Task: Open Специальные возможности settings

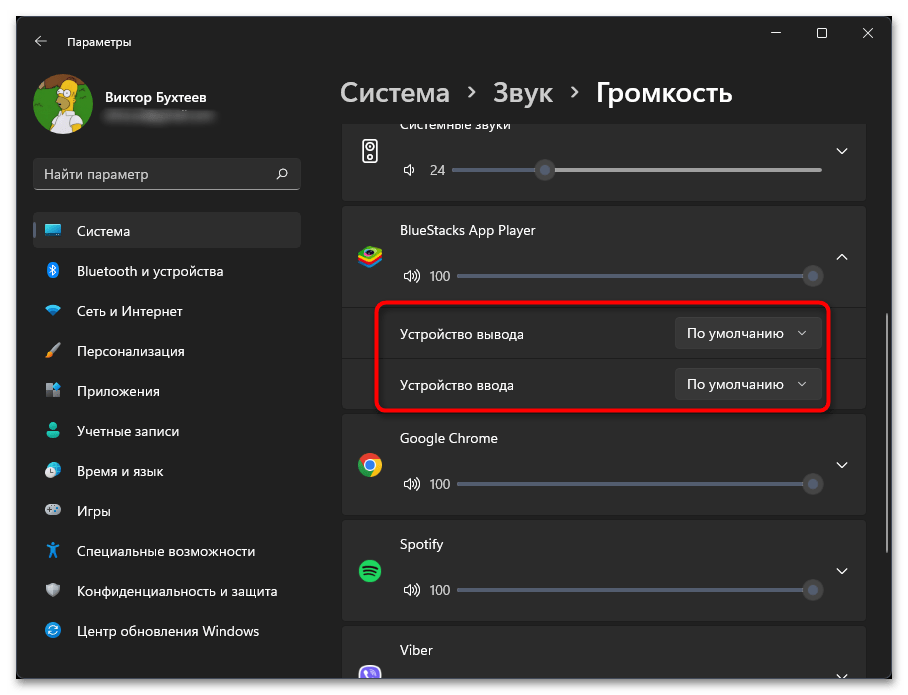Action: [x=167, y=550]
